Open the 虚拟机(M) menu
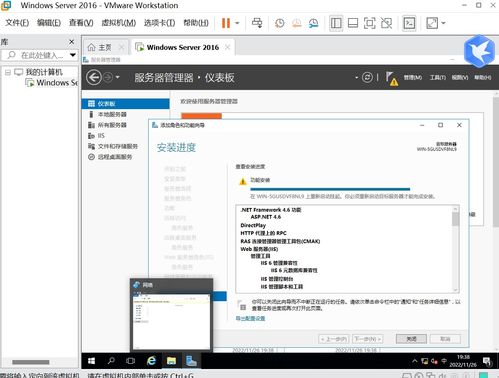Viewport: 499px width, 378px height. (x=119, y=23)
